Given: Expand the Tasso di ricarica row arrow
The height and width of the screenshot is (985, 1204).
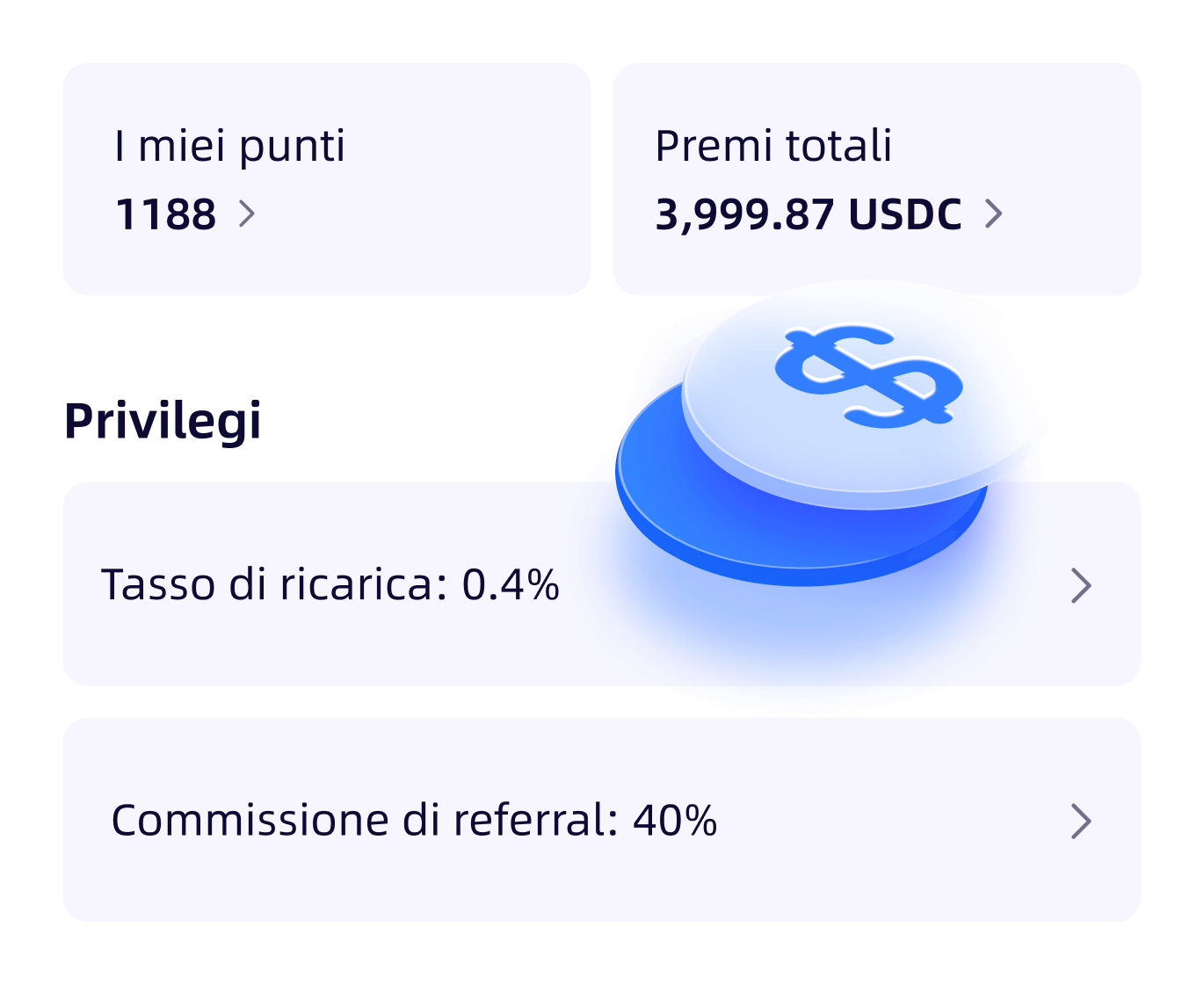Looking at the screenshot, I should pyautogui.click(x=1081, y=585).
